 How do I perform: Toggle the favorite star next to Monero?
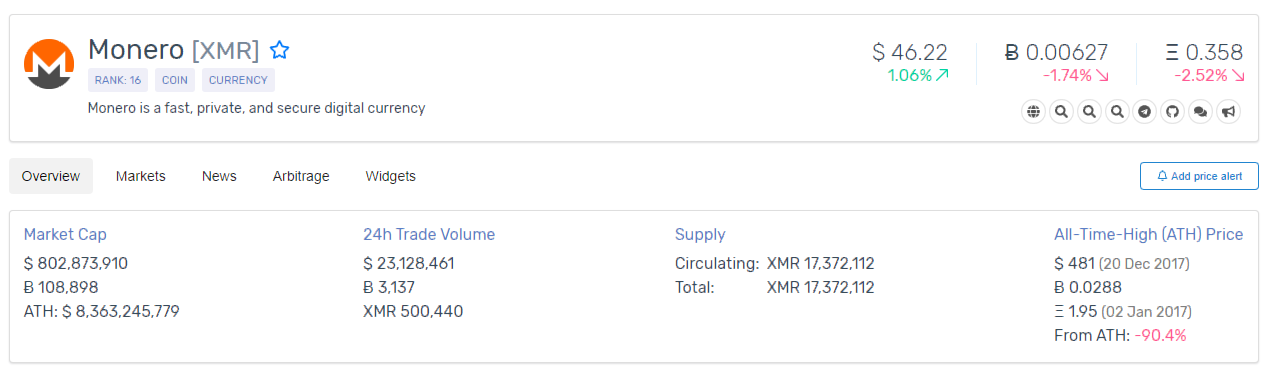(x=280, y=50)
